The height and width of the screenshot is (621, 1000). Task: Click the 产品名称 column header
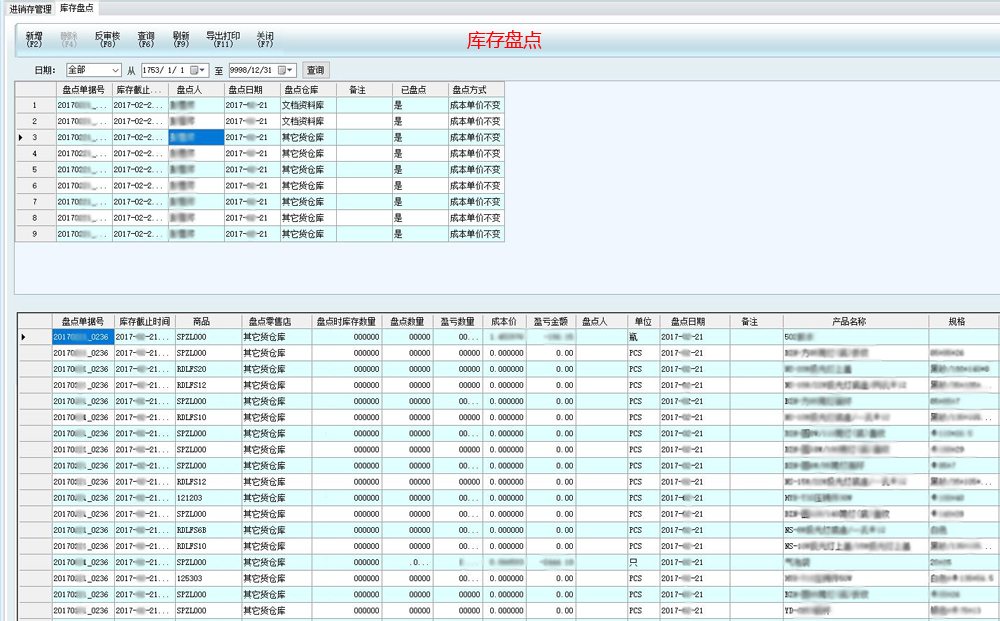point(856,321)
